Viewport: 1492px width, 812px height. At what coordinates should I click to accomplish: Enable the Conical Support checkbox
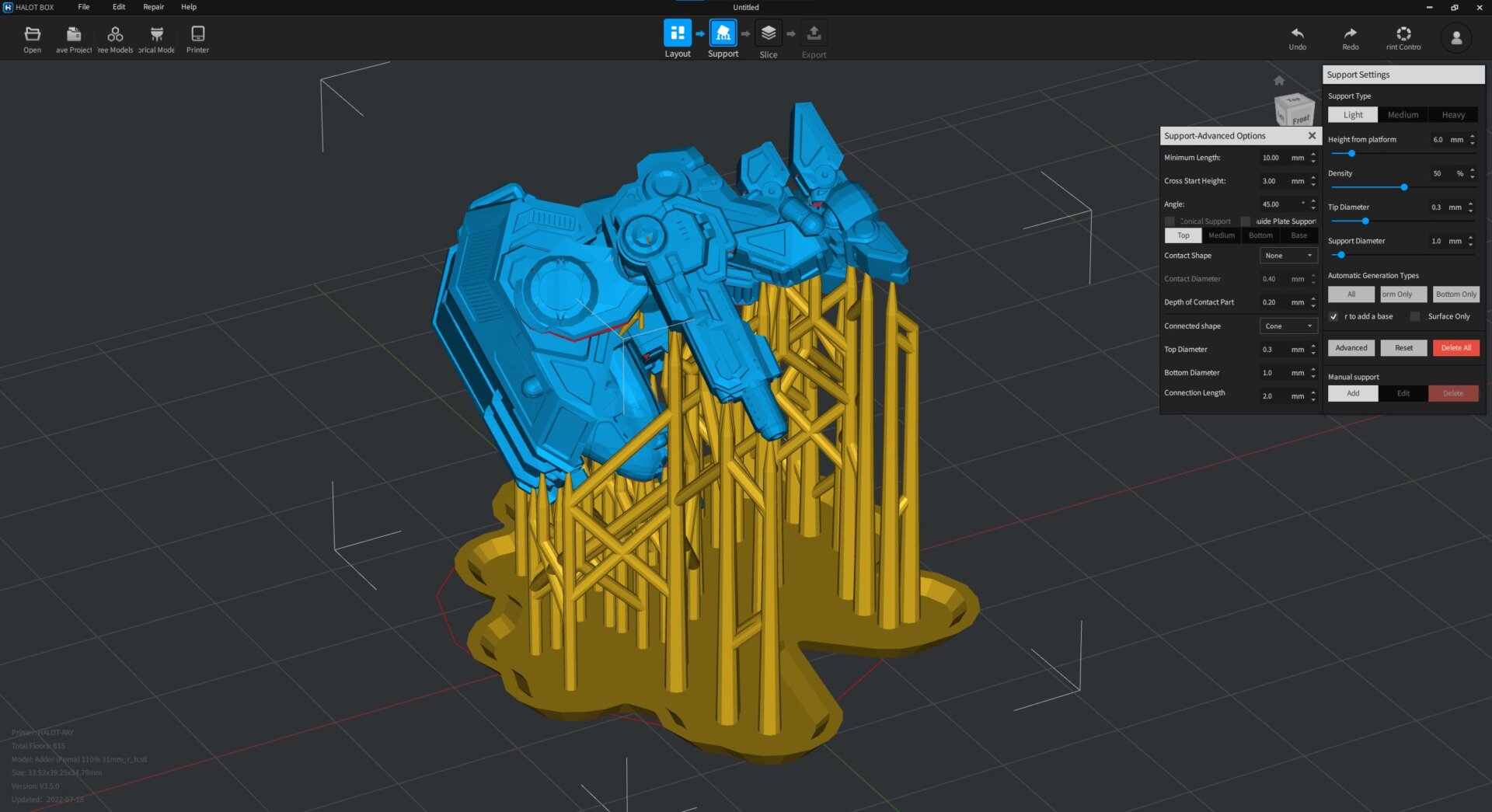(x=1170, y=221)
